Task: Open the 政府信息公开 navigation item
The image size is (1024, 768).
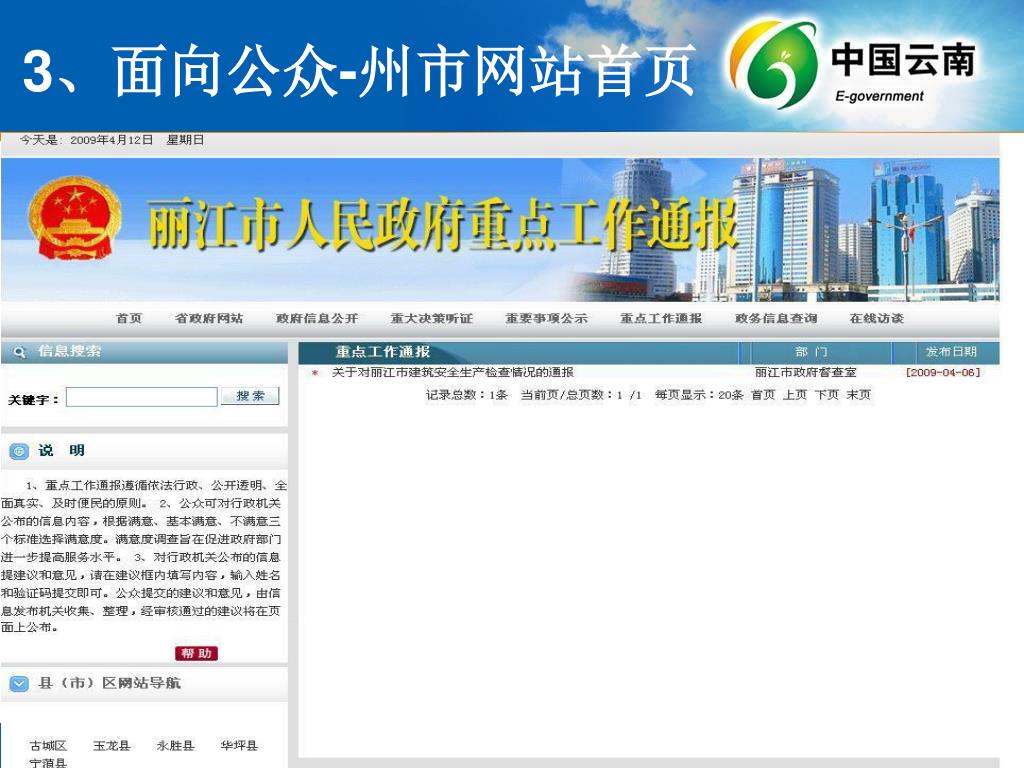Action: (x=317, y=319)
